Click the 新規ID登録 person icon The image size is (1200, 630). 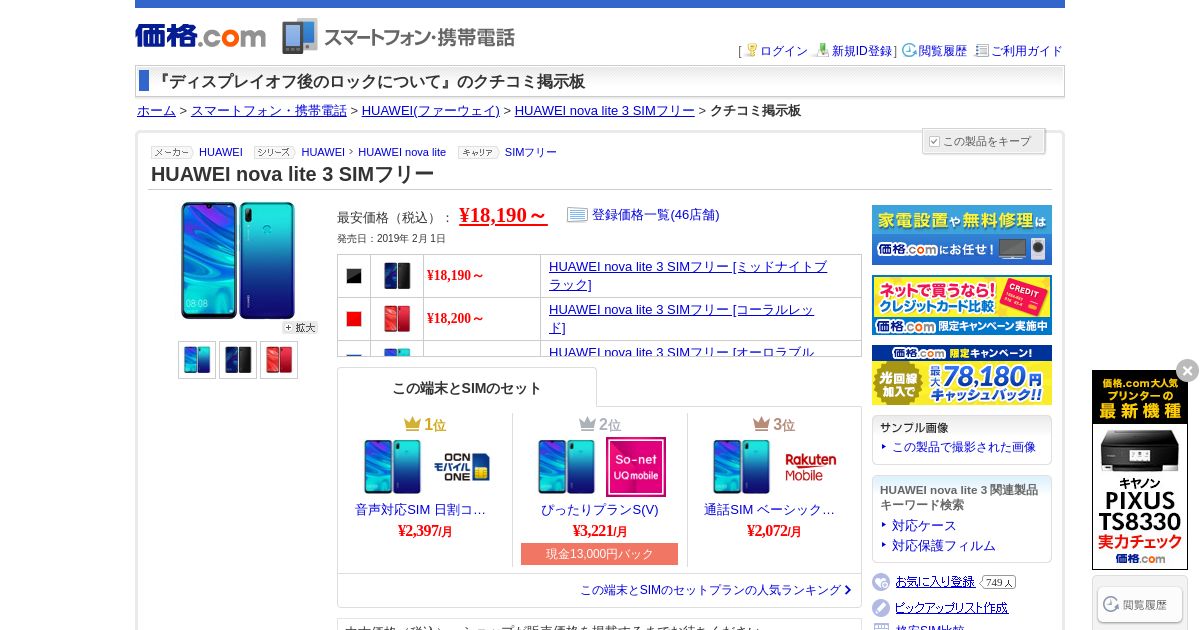(822, 50)
